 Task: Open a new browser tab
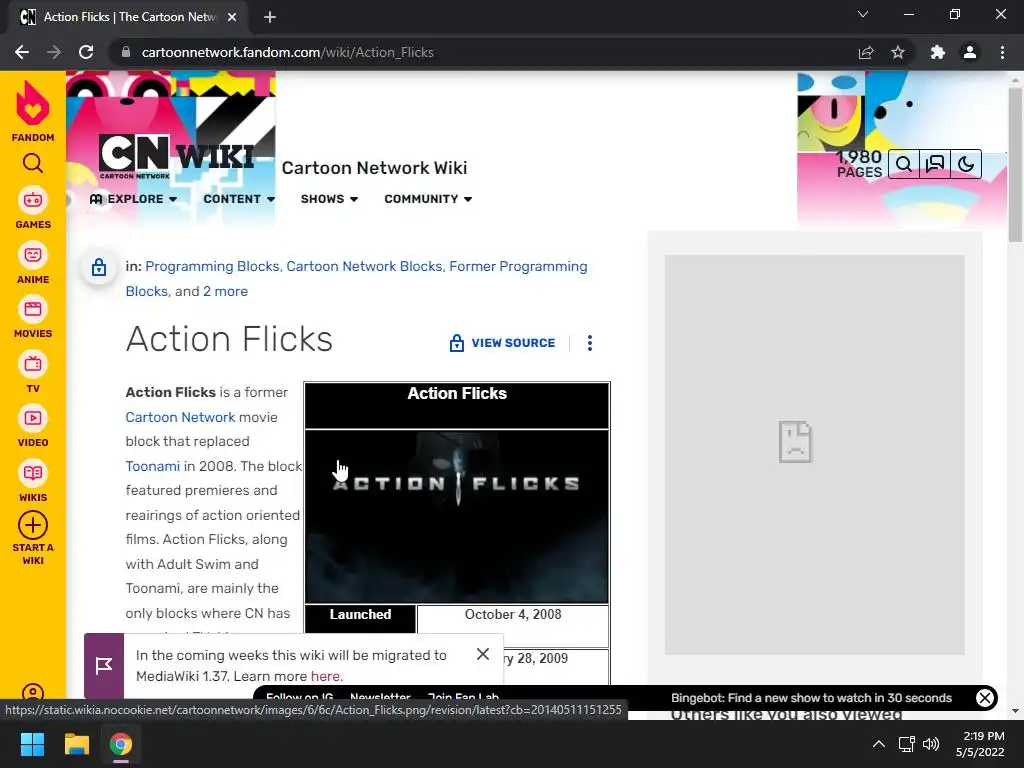pyautogui.click(x=270, y=17)
